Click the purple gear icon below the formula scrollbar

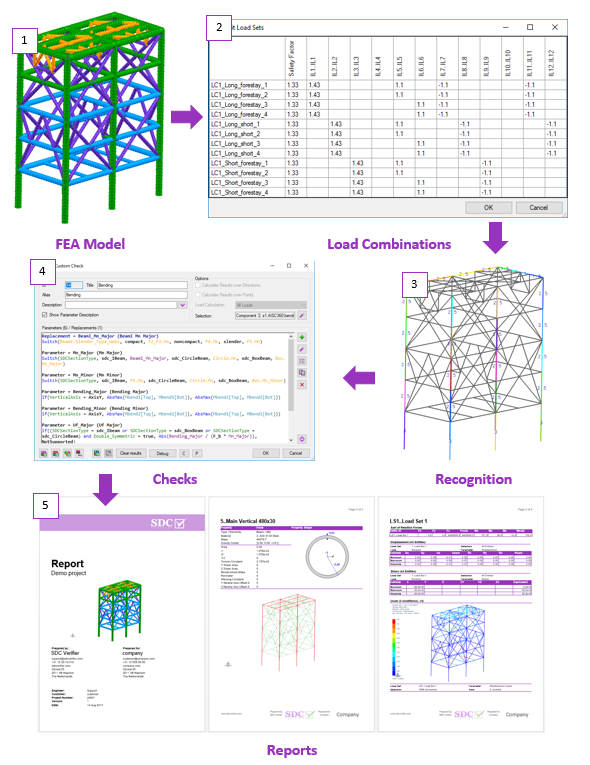[x=302, y=439]
